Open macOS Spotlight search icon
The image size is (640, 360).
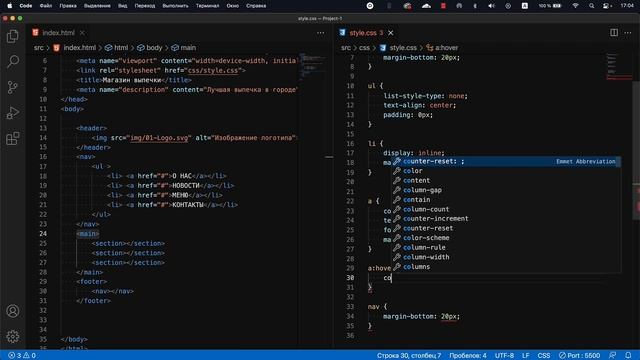[x=591, y=6]
